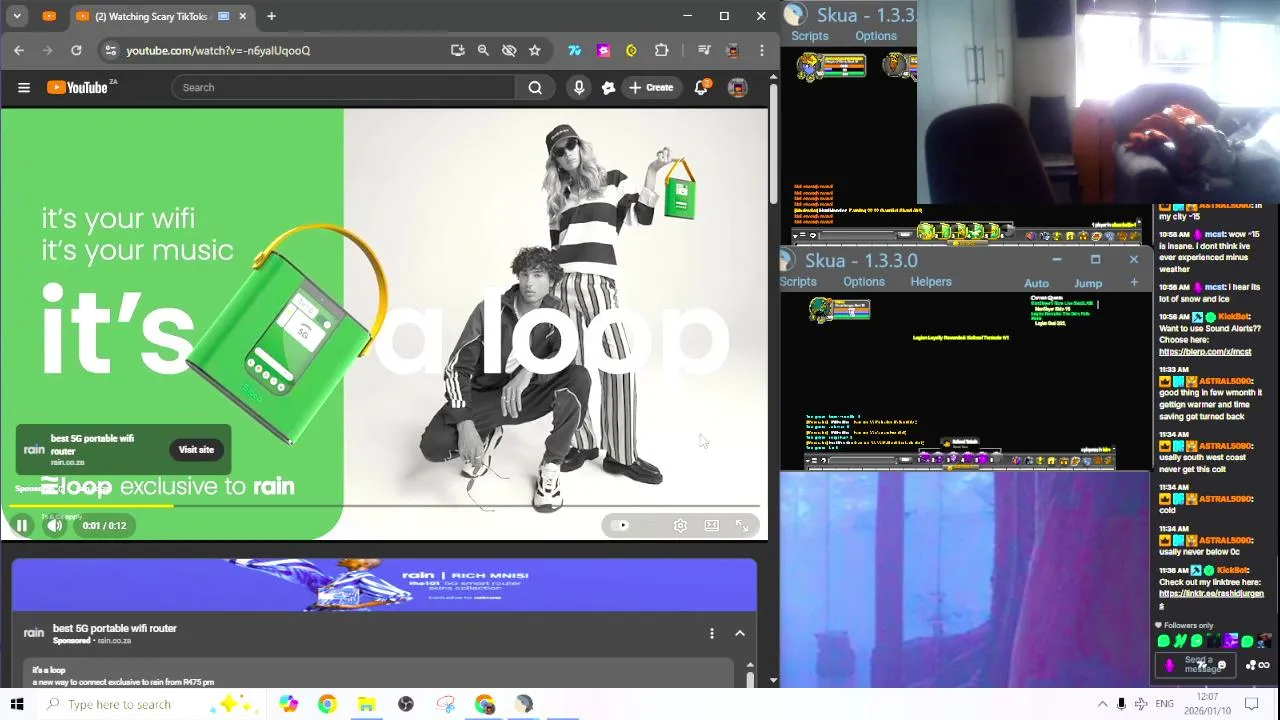Open Scripts menu in lower Skua window
1280x720 pixels.
pyautogui.click(x=798, y=282)
